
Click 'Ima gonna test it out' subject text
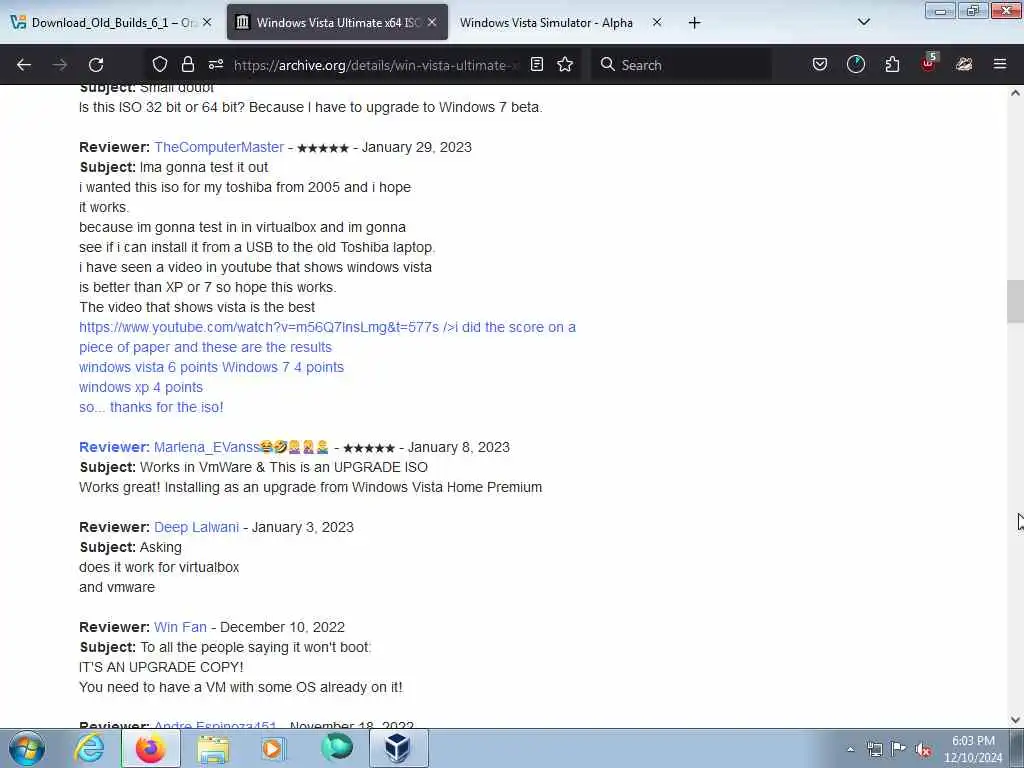point(204,167)
